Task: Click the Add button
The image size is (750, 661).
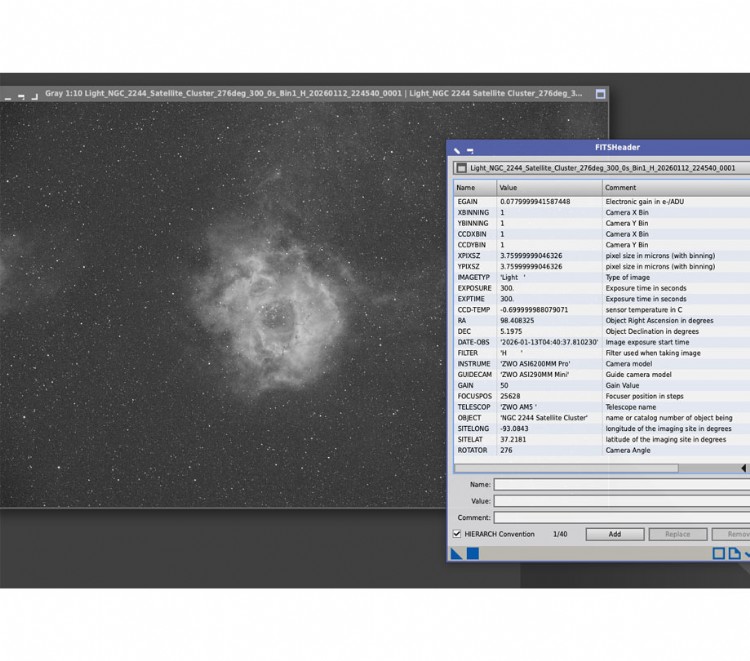Action: [615, 534]
